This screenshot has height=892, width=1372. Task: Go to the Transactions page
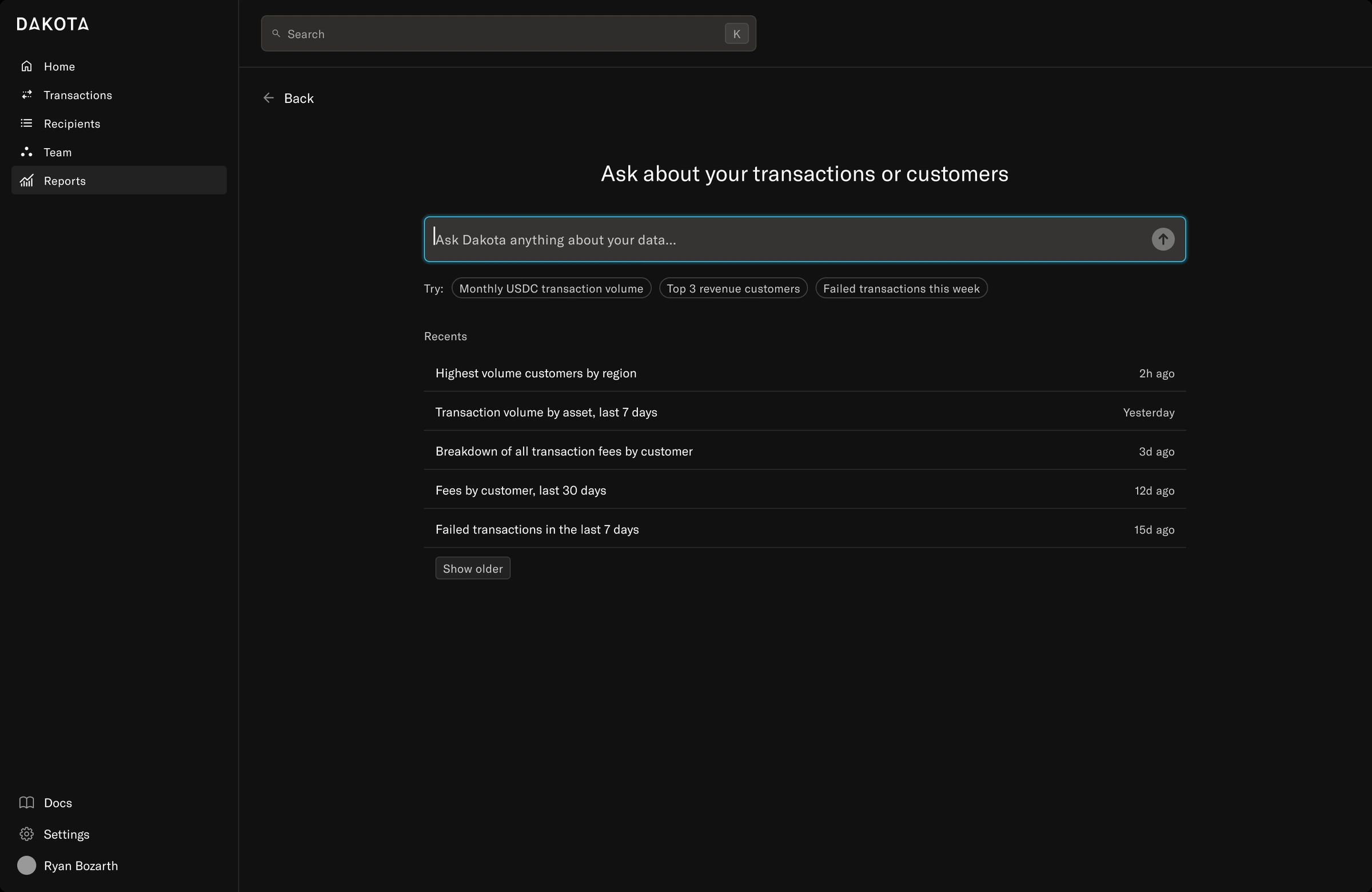coord(119,94)
